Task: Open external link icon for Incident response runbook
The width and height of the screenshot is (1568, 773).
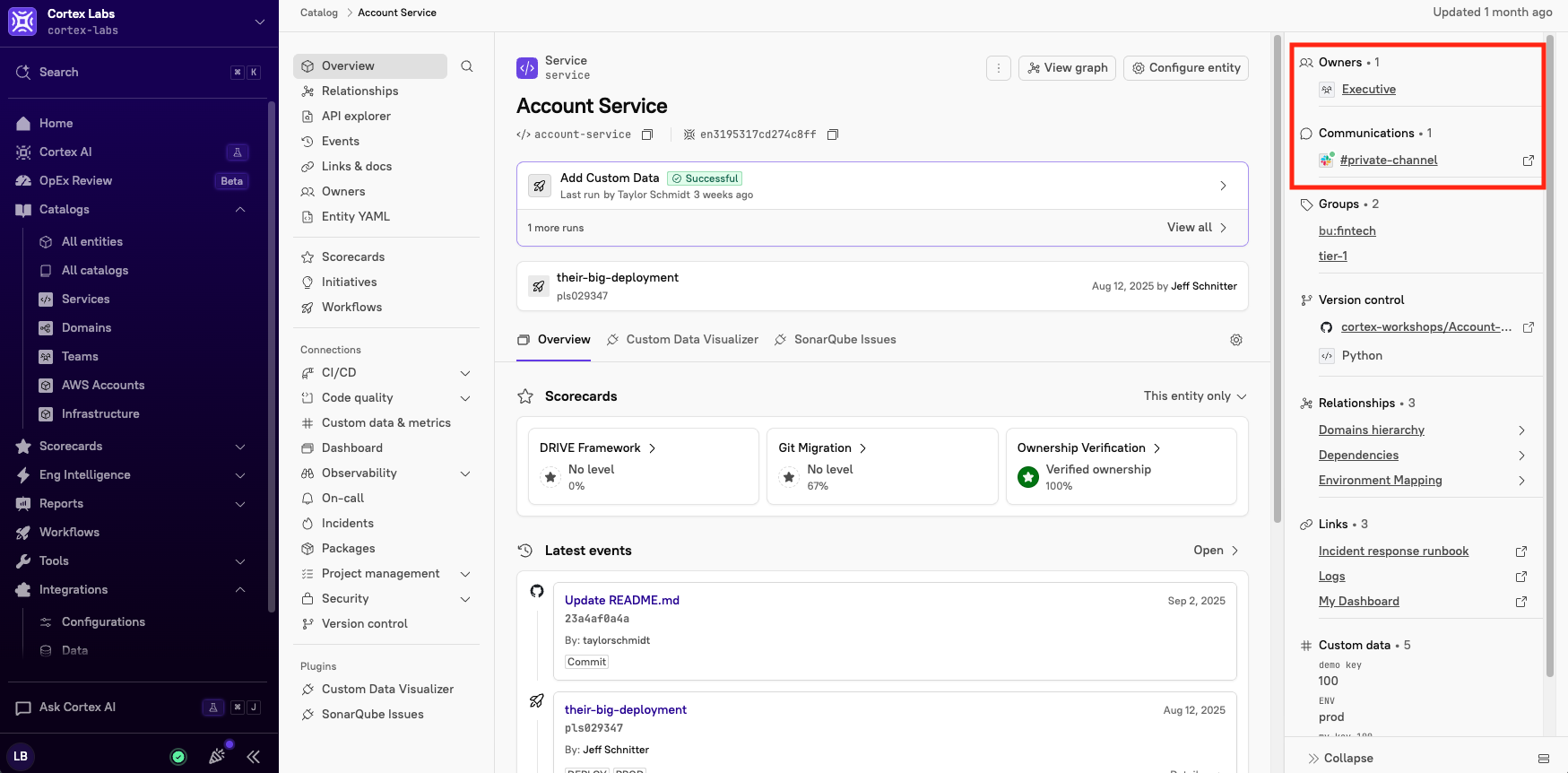Action: coord(1521,552)
